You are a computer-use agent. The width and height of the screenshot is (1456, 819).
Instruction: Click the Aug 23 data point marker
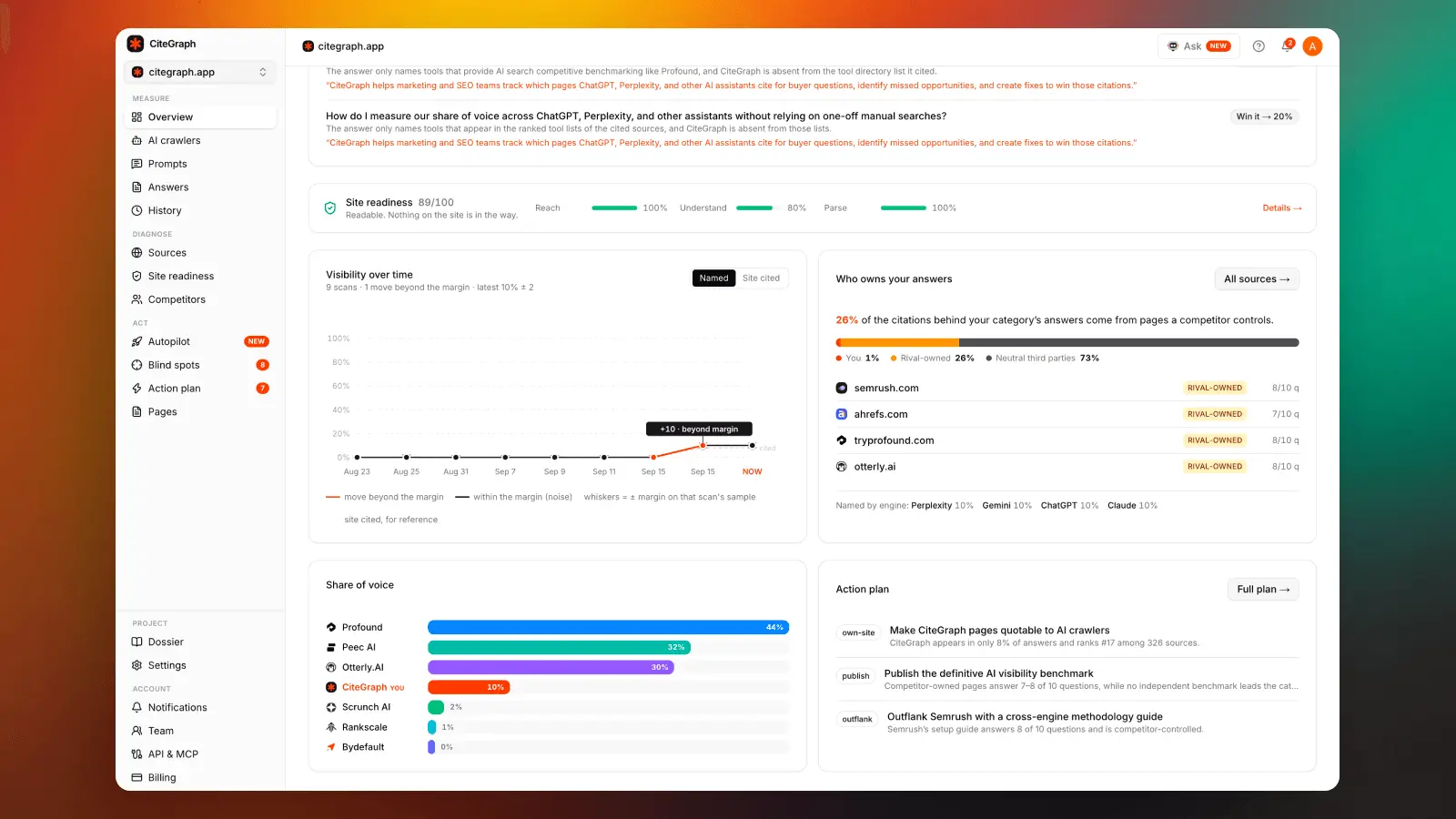[357, 457]
